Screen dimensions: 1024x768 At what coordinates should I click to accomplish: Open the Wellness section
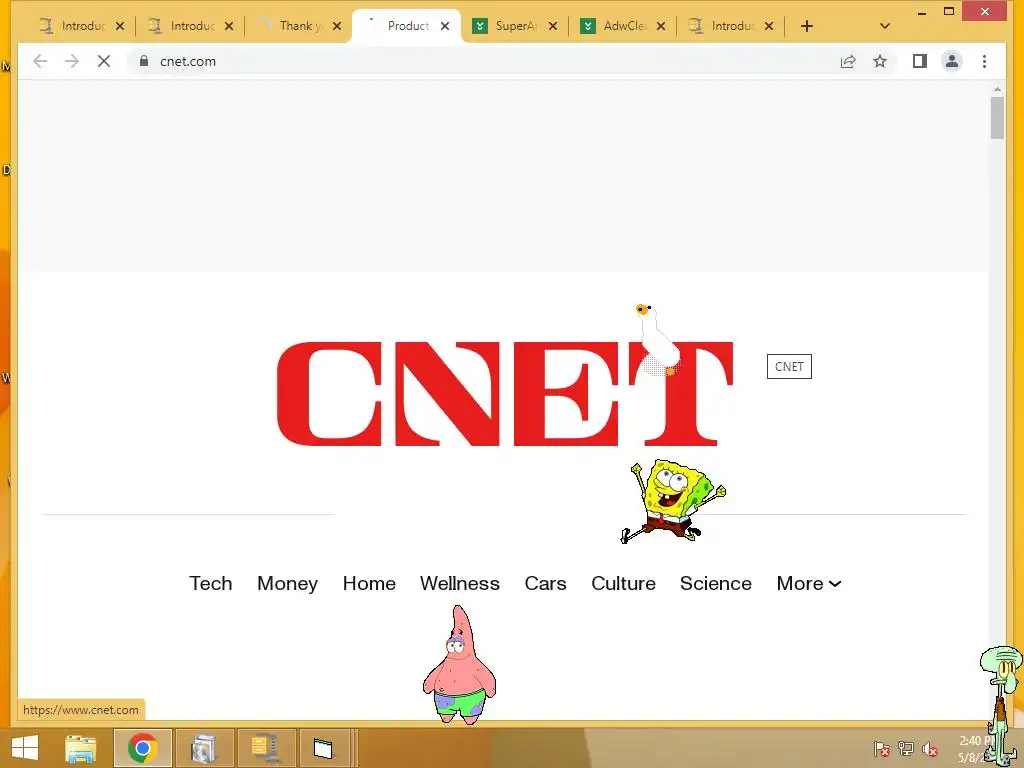(x=460, y=583)
